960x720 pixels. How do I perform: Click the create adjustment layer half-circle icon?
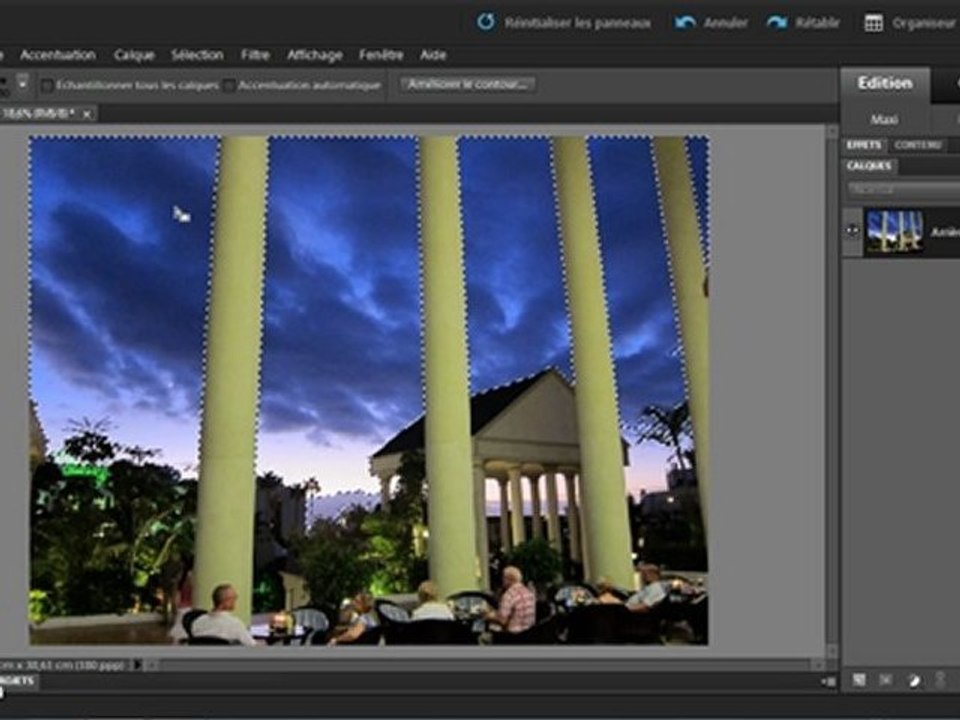(913, 680)
